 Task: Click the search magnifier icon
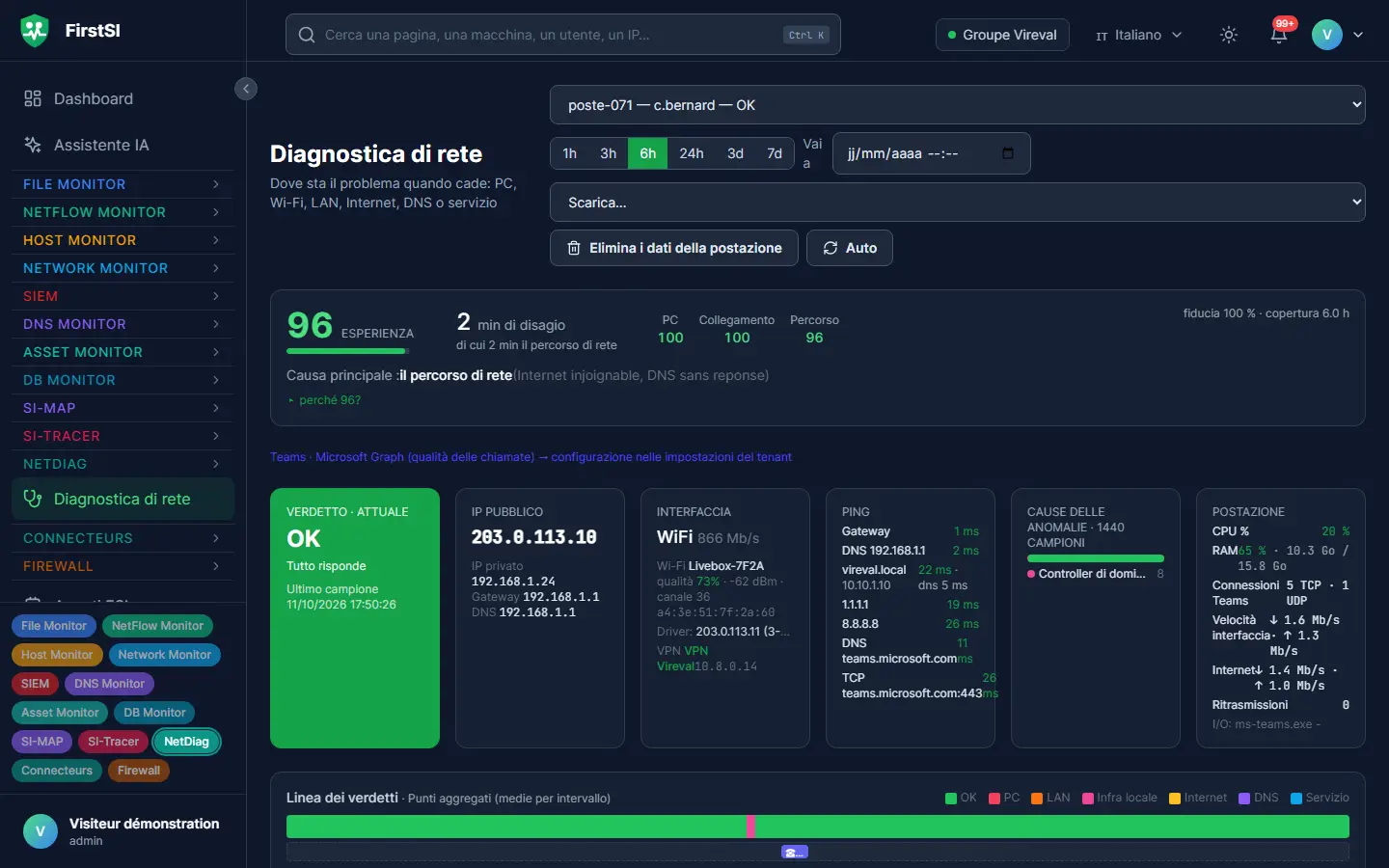(x=307, y=35)
